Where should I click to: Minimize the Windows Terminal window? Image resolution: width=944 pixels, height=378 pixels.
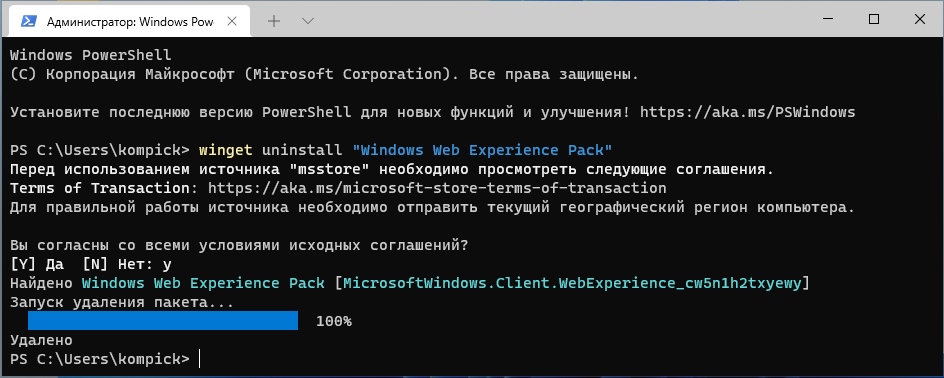pyautogui.click(x=828, y=19)
